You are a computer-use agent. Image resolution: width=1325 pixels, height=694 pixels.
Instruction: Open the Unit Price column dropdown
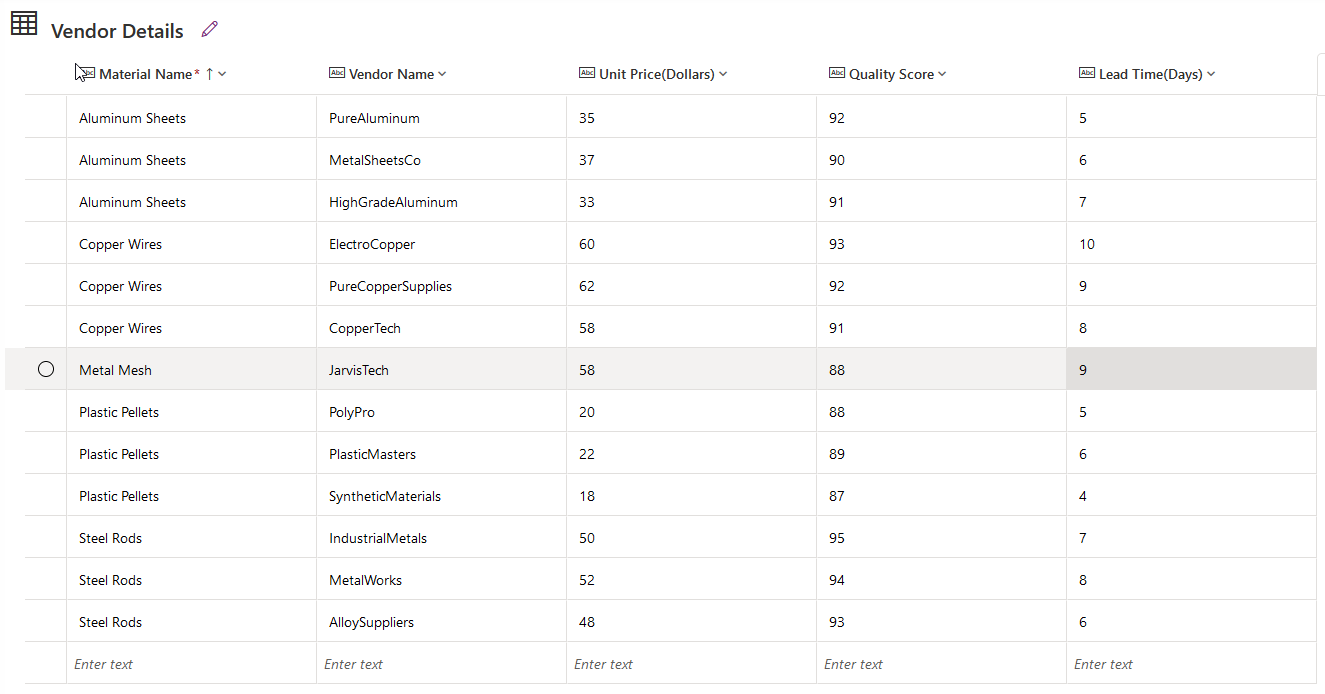pos(723,73)
